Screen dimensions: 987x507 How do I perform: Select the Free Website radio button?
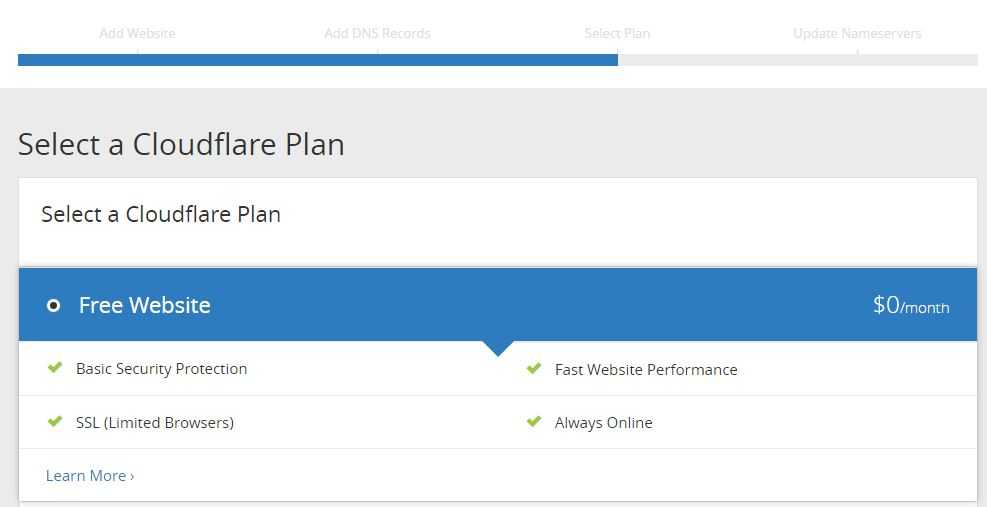point(54,305)
